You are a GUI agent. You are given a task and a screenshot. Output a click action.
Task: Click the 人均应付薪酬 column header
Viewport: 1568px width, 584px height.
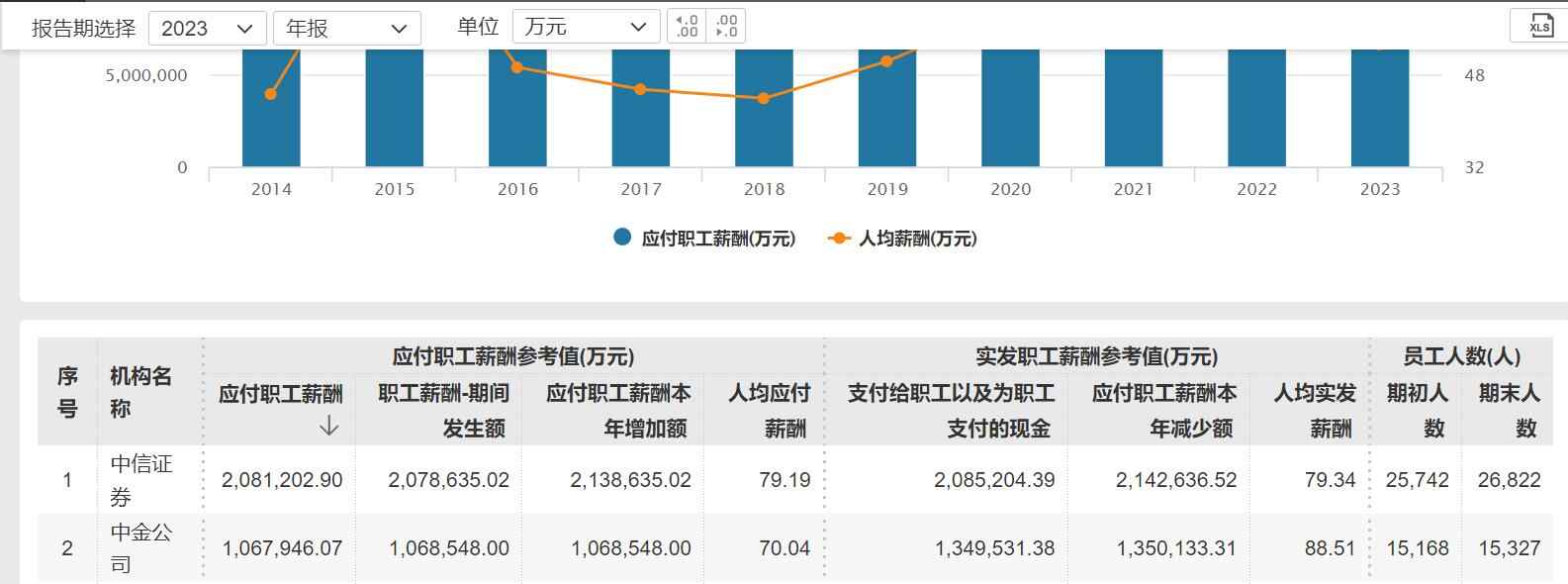click(x=769, y=410)
